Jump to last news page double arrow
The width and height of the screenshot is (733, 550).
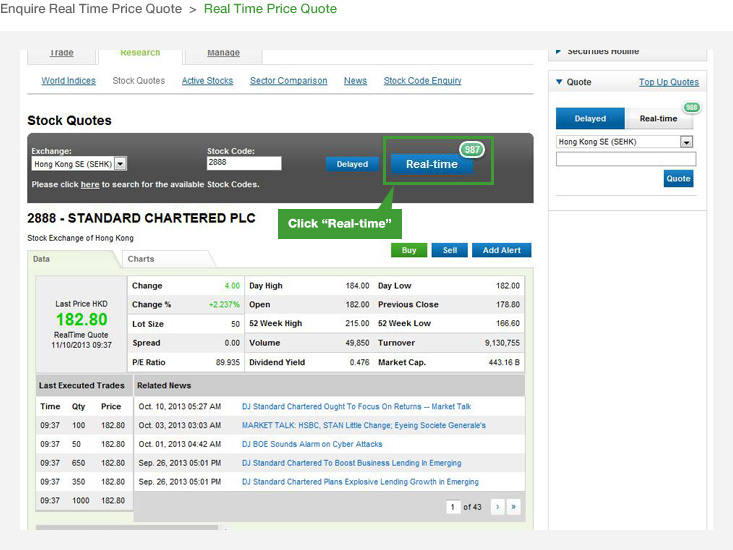click(513, 507)
